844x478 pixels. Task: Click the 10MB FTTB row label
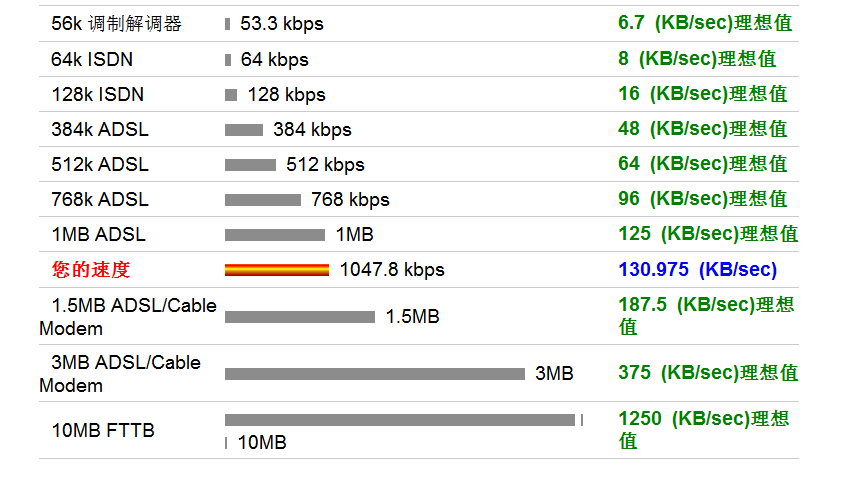pos(103,431)
